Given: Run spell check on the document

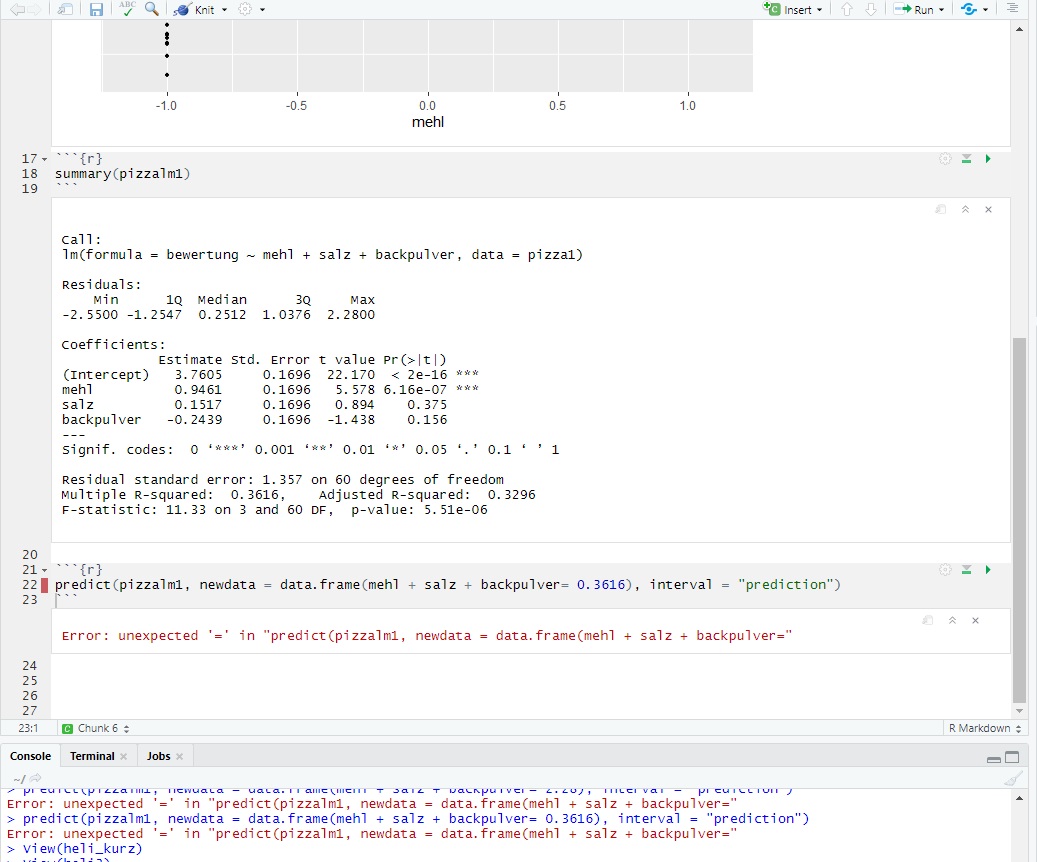Looking at the screenshot, I should point(126,9).
